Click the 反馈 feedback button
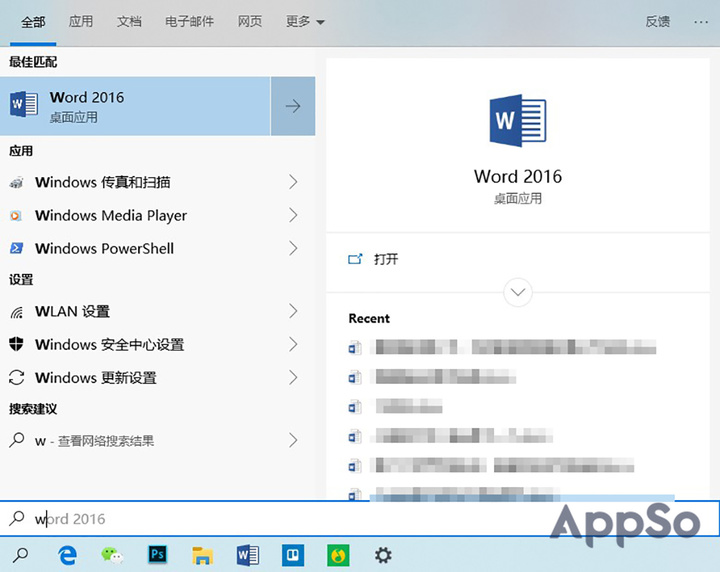This screenshot has width=720, height=572. [x=658, y=21]
